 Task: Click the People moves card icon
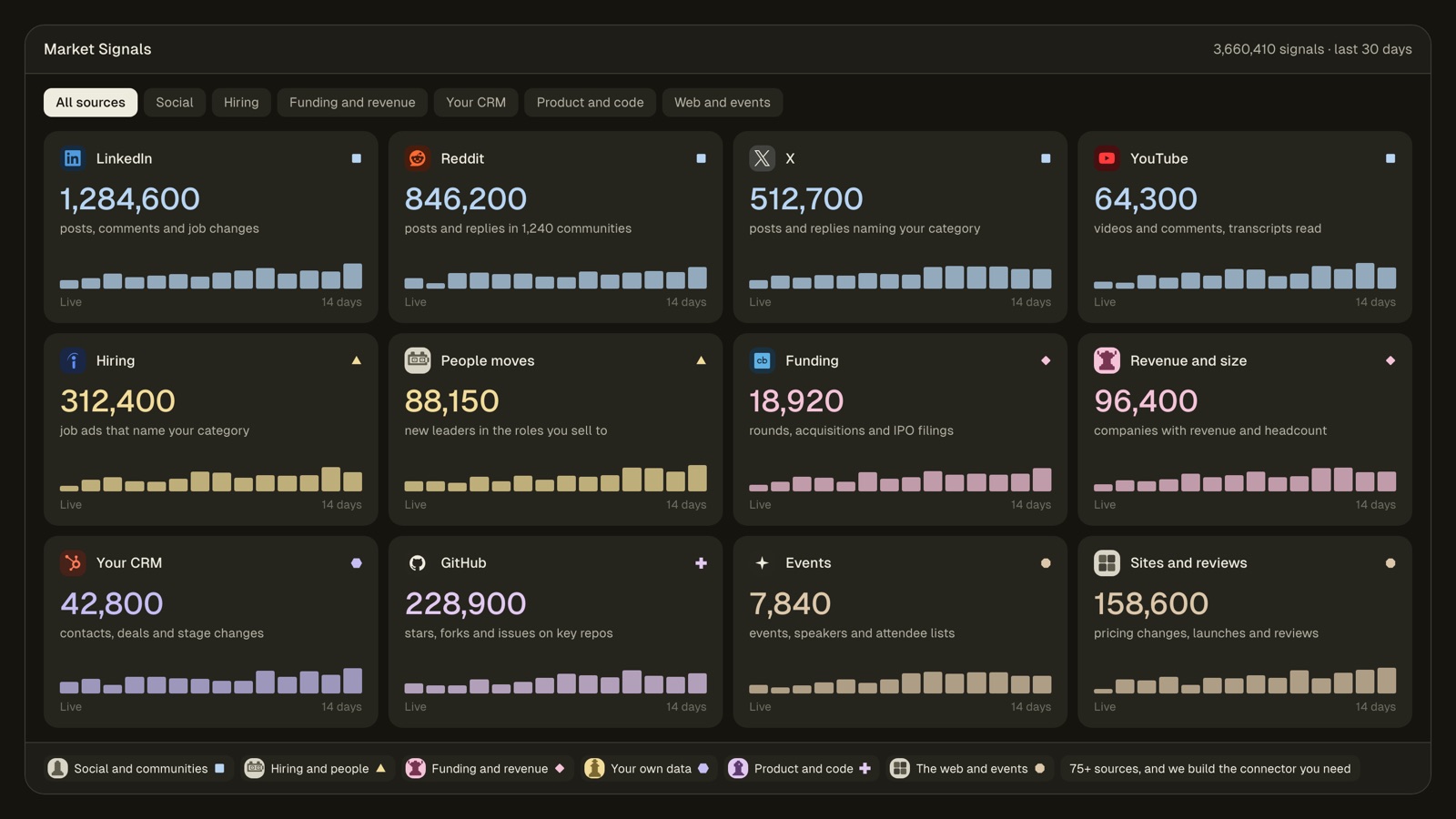pyautogui.click(x=418, y=360)
